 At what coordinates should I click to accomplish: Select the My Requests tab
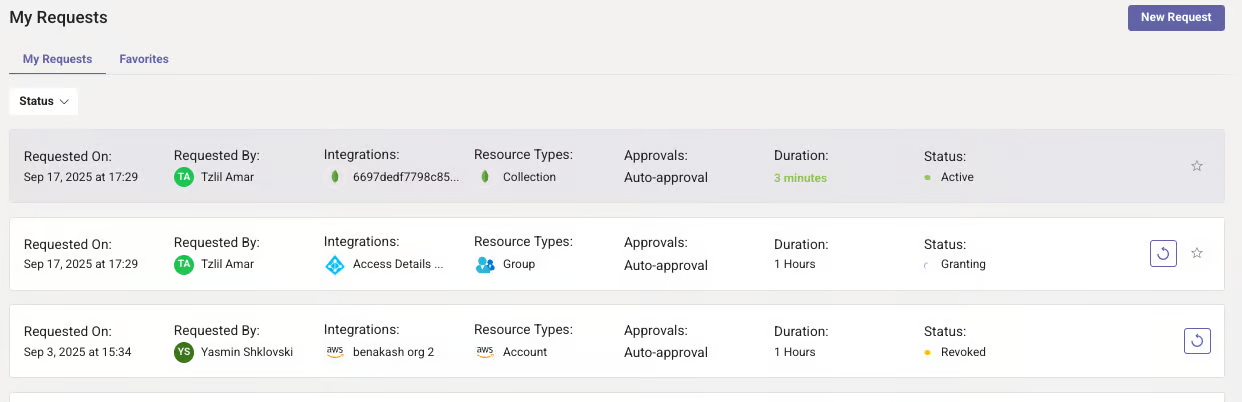coord(57,59)
